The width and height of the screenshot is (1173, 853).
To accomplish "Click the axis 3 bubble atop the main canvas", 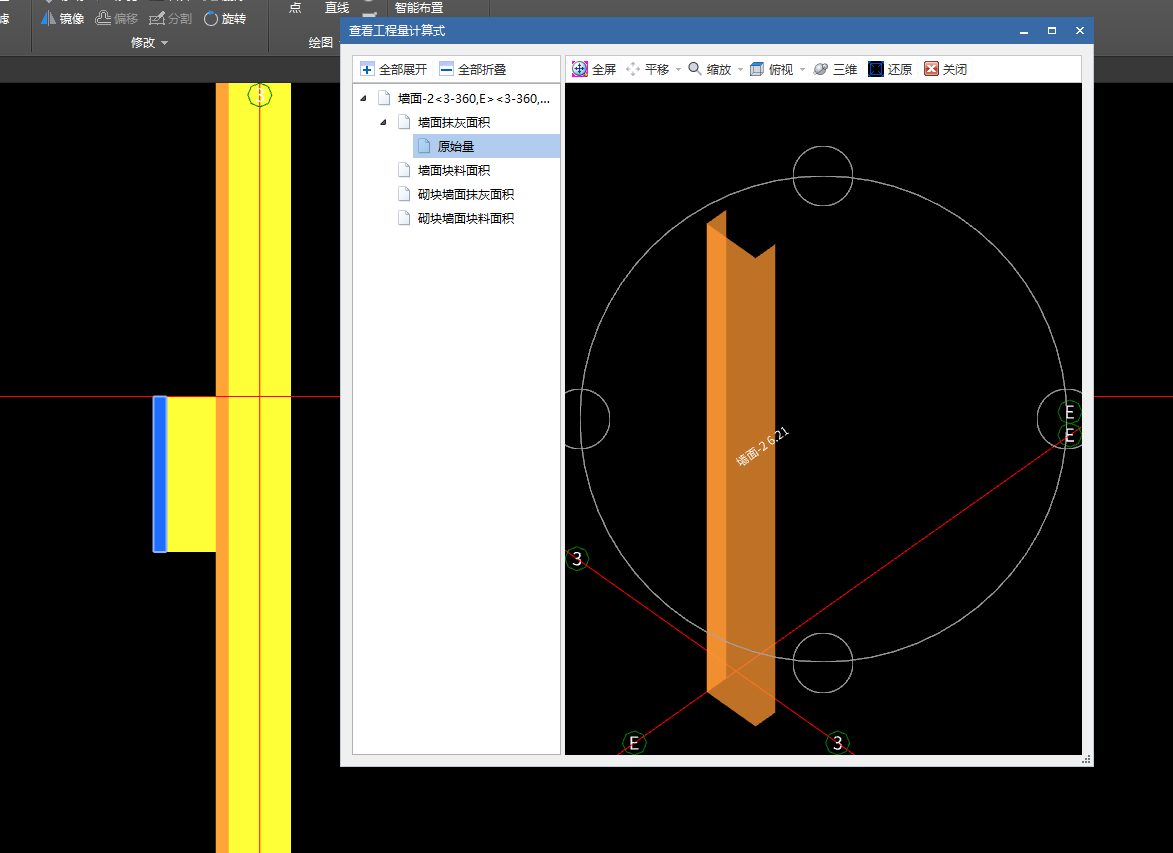I will pyautogui.click(x=260, y=95).
